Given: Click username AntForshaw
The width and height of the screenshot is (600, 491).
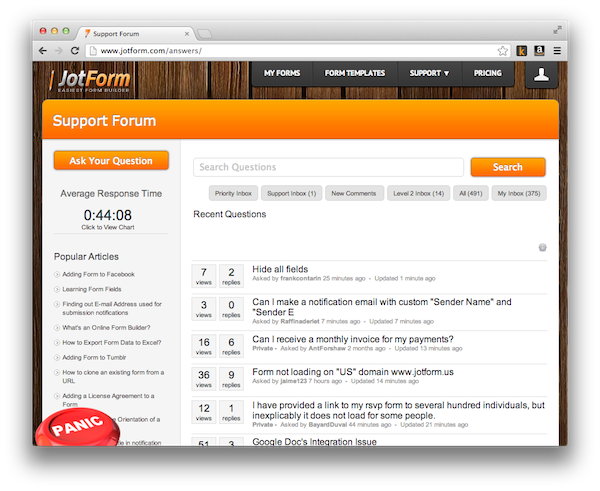Looking at the screenshot, I should click(x=327, y=349).
